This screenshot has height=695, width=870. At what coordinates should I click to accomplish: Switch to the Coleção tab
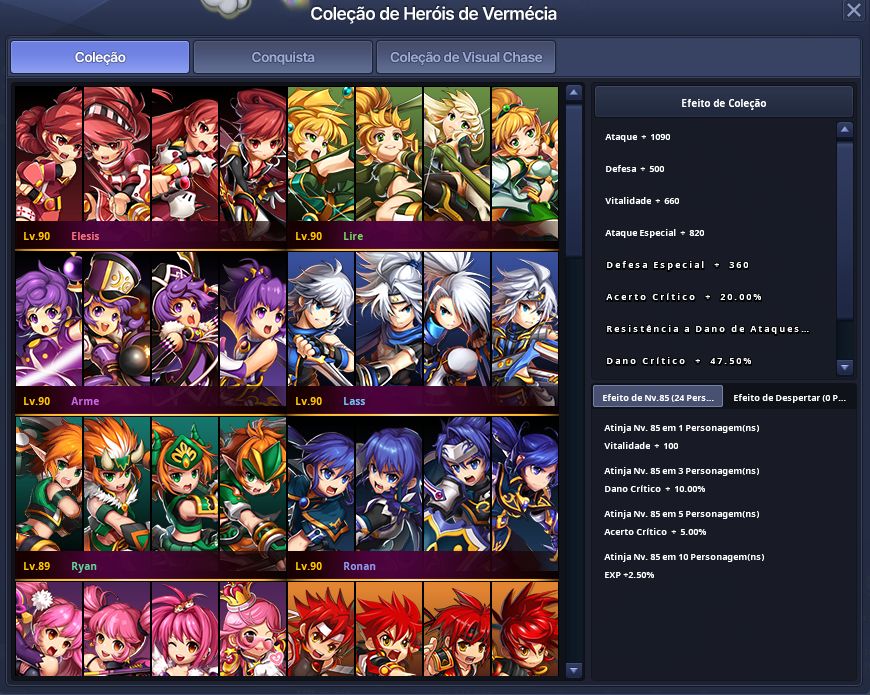(x=100, y=57)
